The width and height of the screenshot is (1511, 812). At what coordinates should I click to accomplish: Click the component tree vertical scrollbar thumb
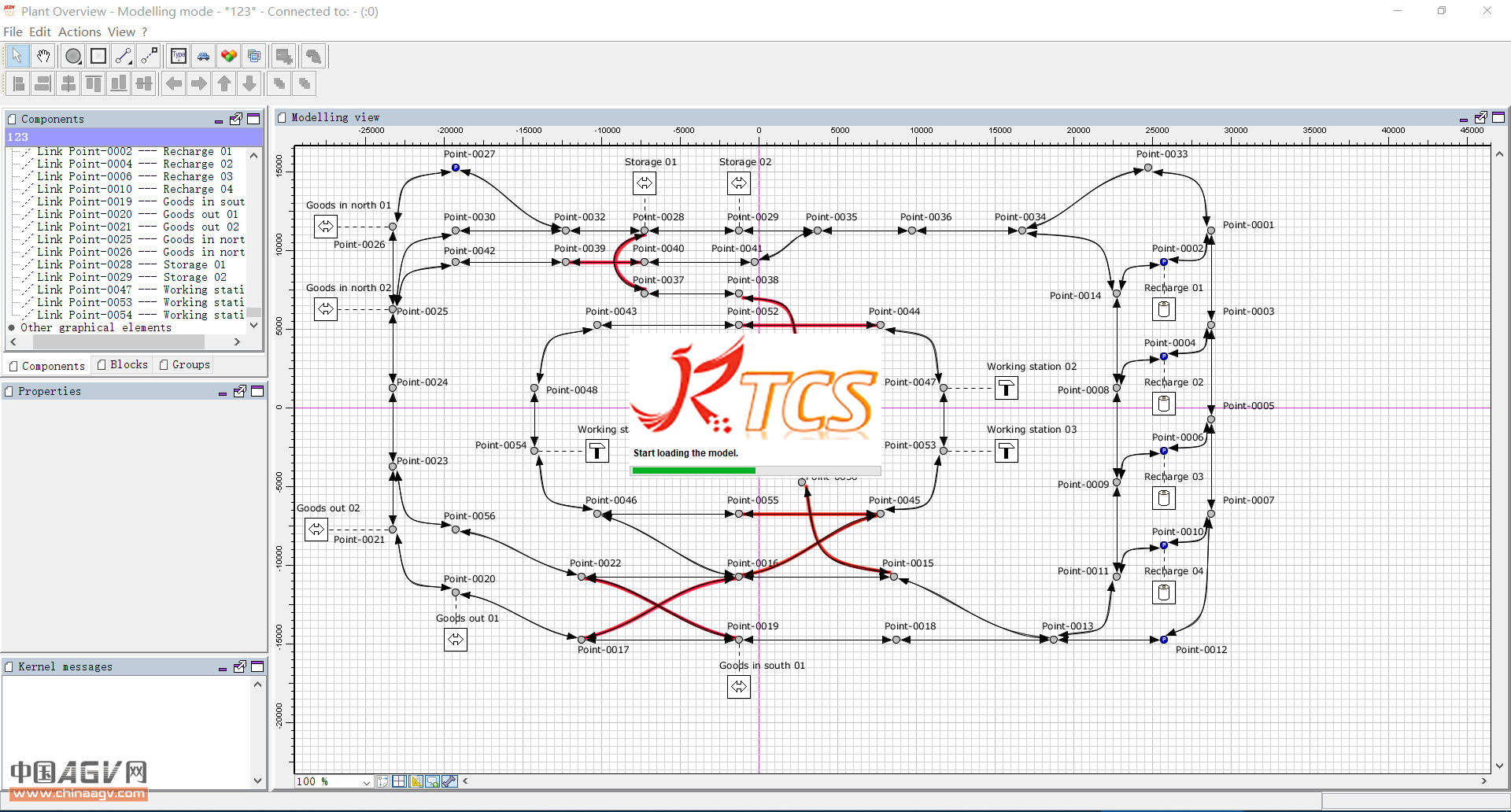point(253,311)
